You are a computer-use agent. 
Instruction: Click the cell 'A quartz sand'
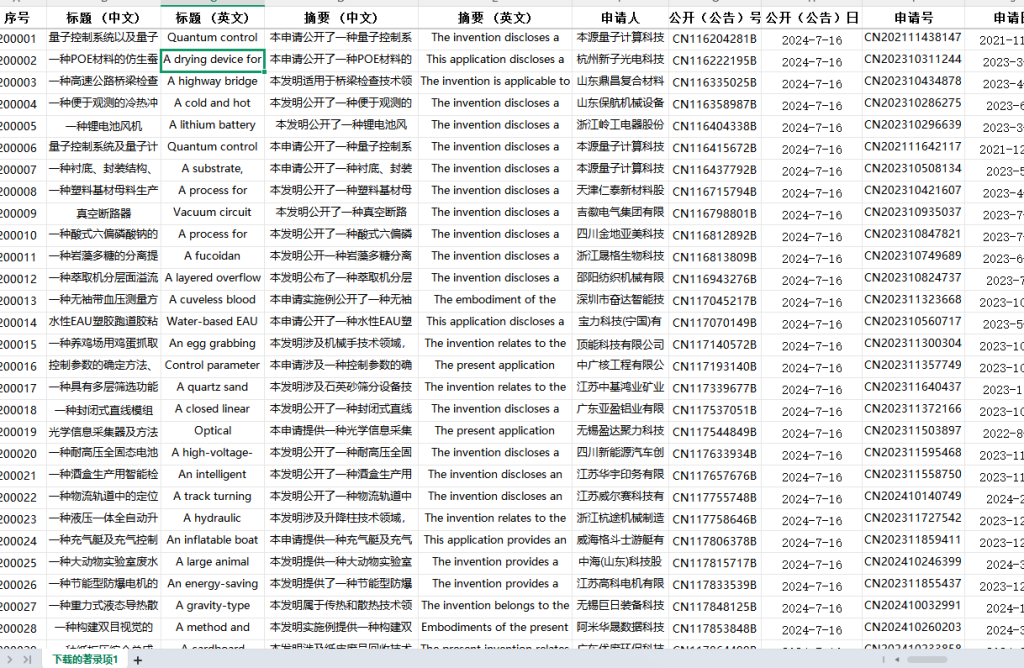(x=212, y=387)
